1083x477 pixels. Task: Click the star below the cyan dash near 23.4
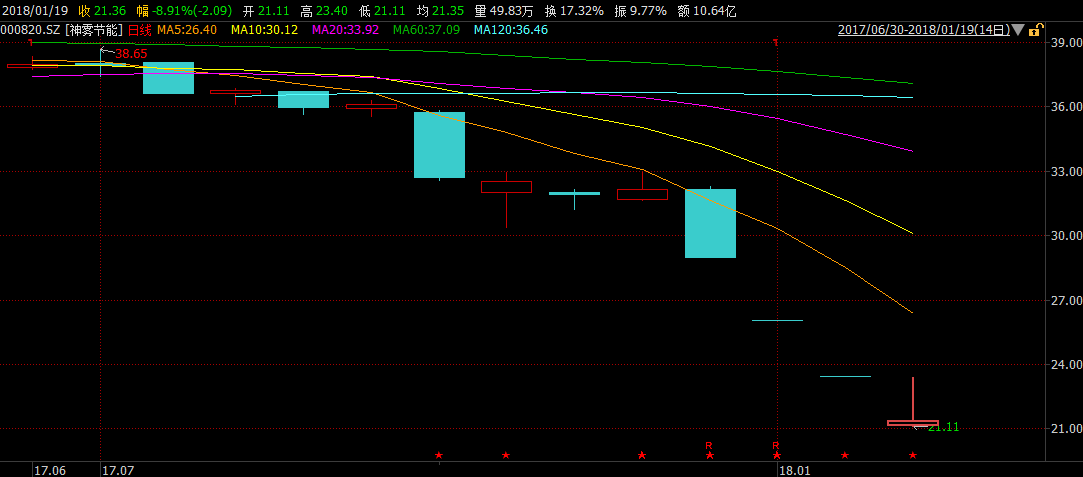click(845, 455)
